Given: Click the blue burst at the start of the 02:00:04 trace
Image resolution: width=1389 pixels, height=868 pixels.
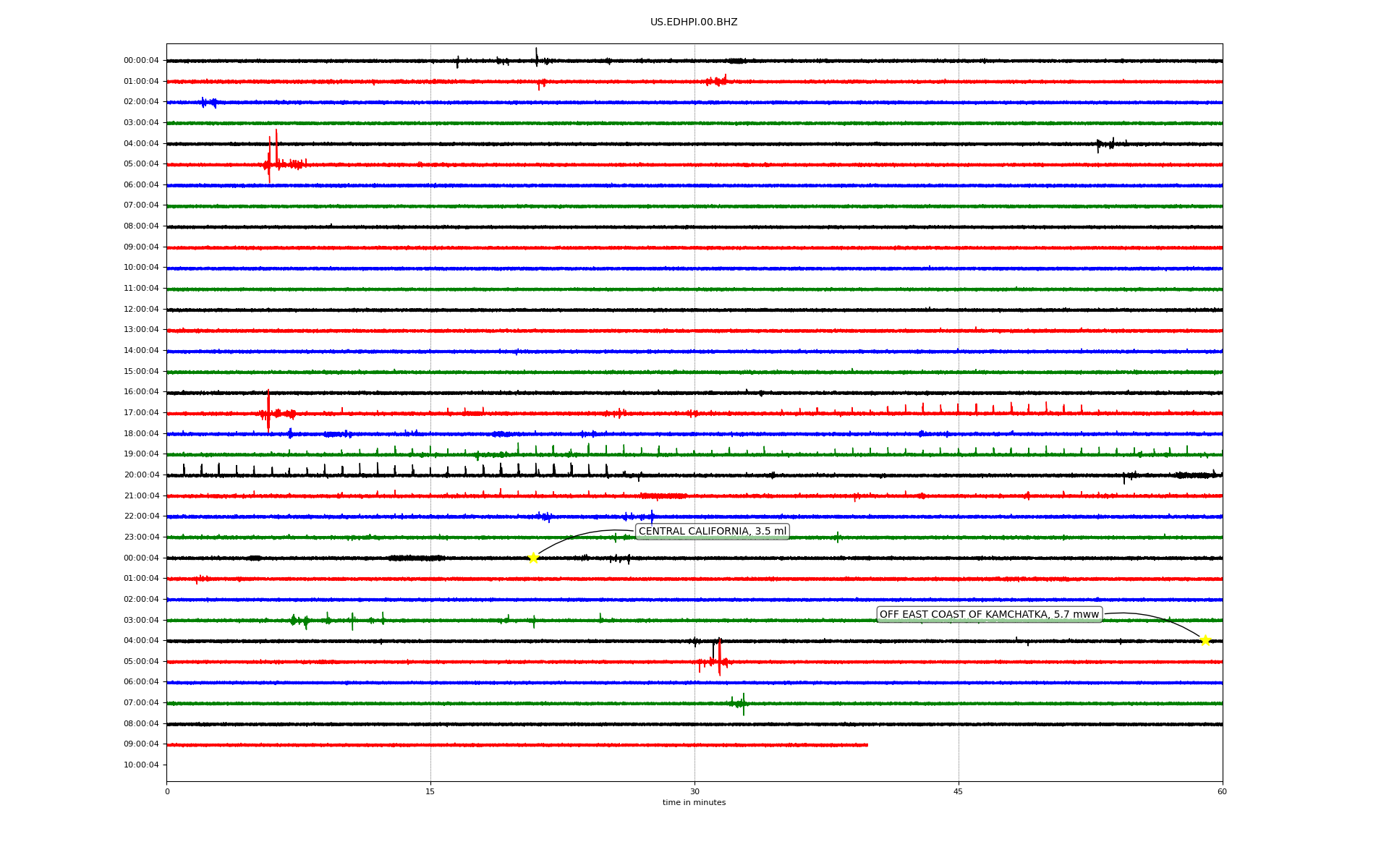Looking at the screenshot, I should (x=208, y=103).
